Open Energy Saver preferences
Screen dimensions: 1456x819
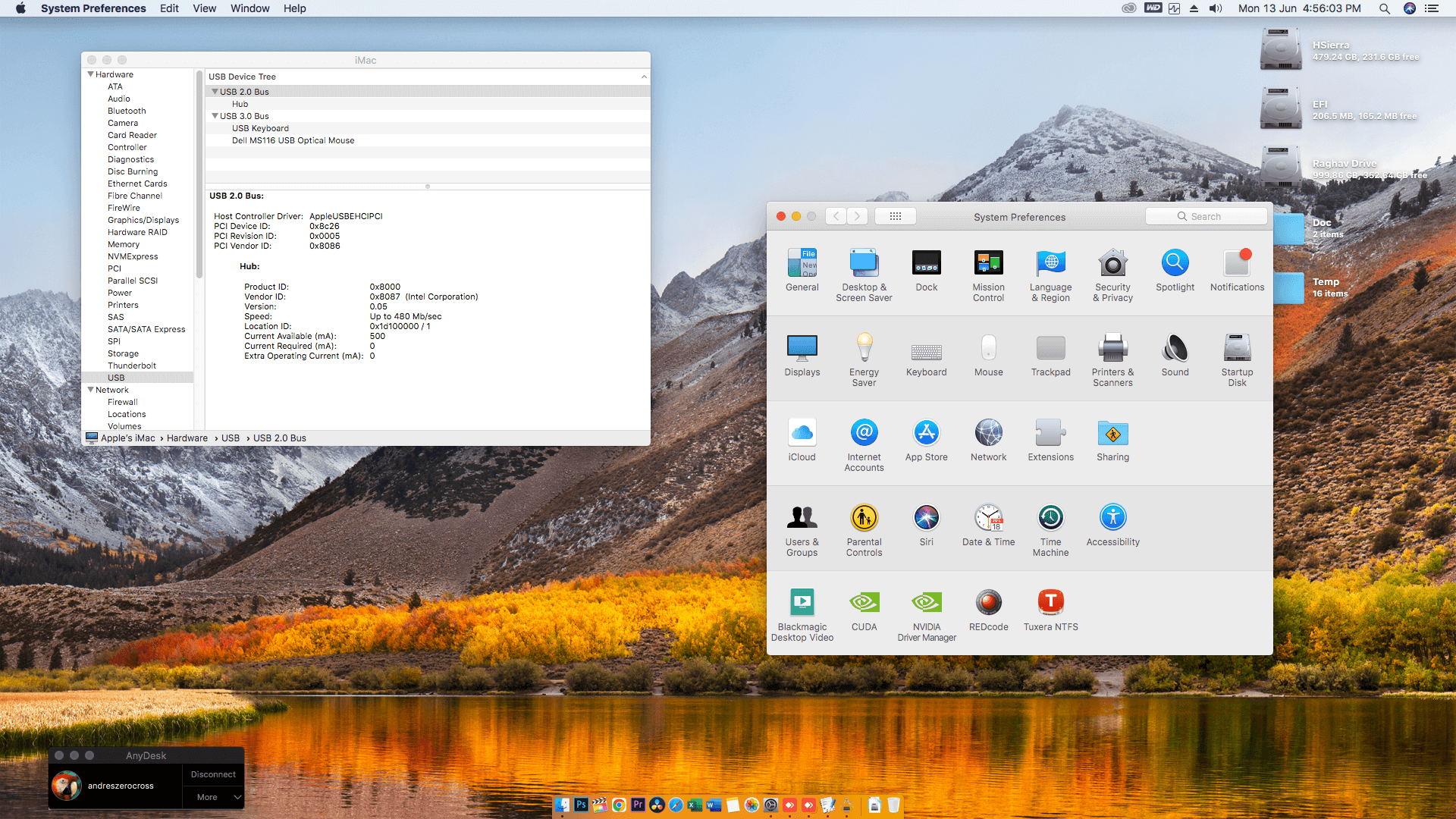(864, 359)
